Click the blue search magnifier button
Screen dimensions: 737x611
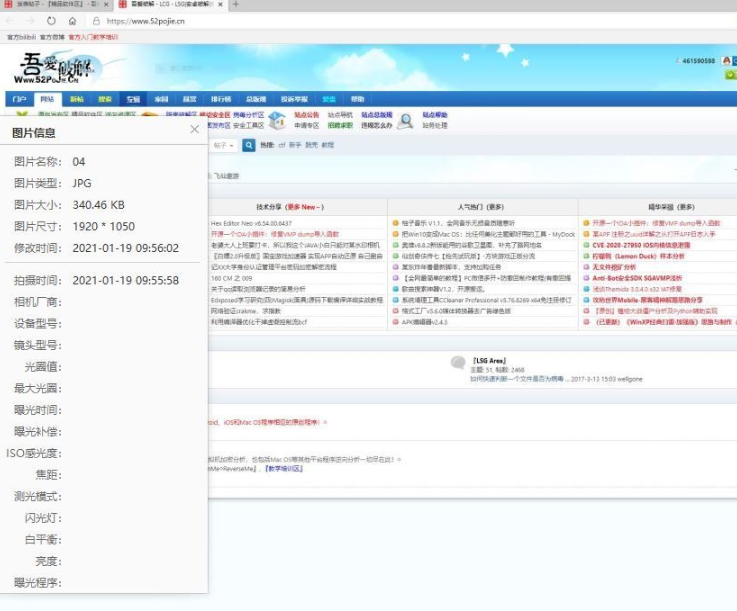point(249,145)
